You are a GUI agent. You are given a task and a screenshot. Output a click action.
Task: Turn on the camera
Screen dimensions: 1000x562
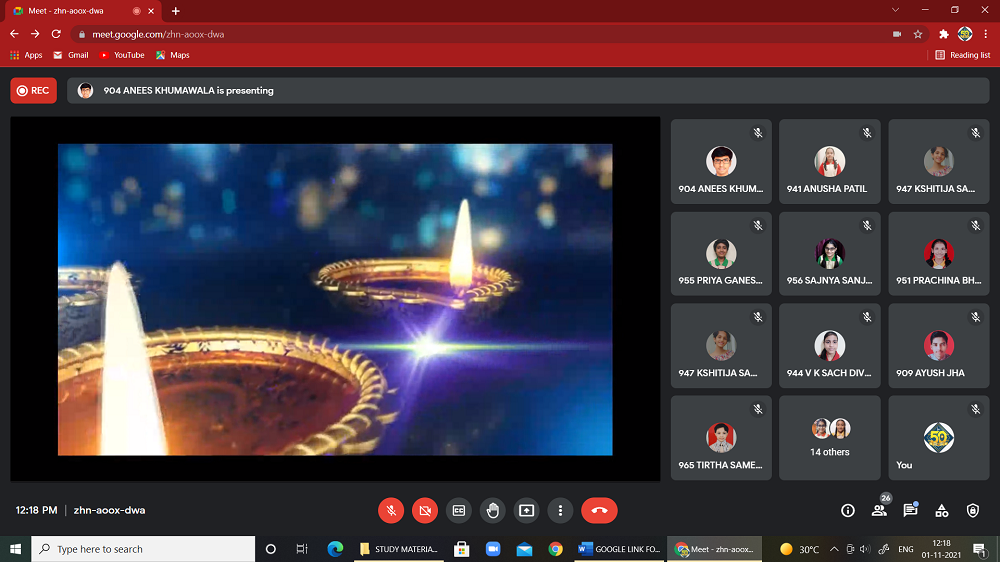coord(425,510)
